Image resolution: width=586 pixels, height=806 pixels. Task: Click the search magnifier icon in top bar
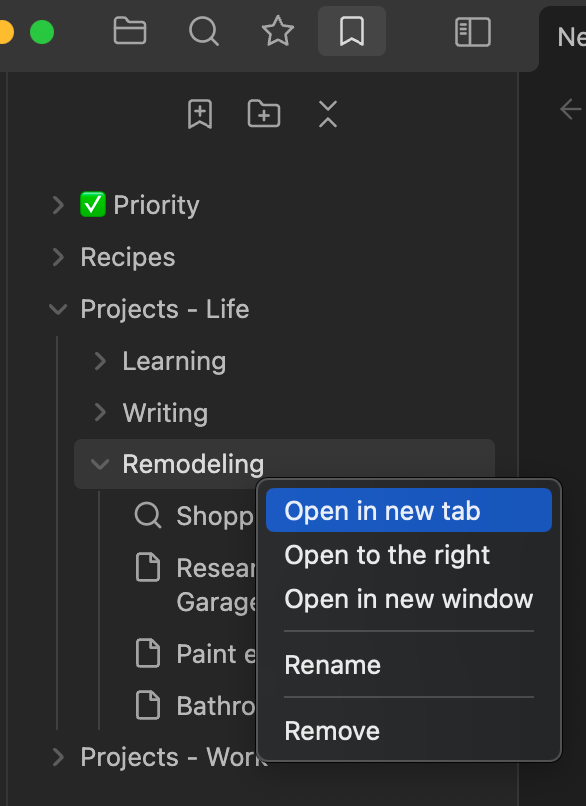point(204,31)
